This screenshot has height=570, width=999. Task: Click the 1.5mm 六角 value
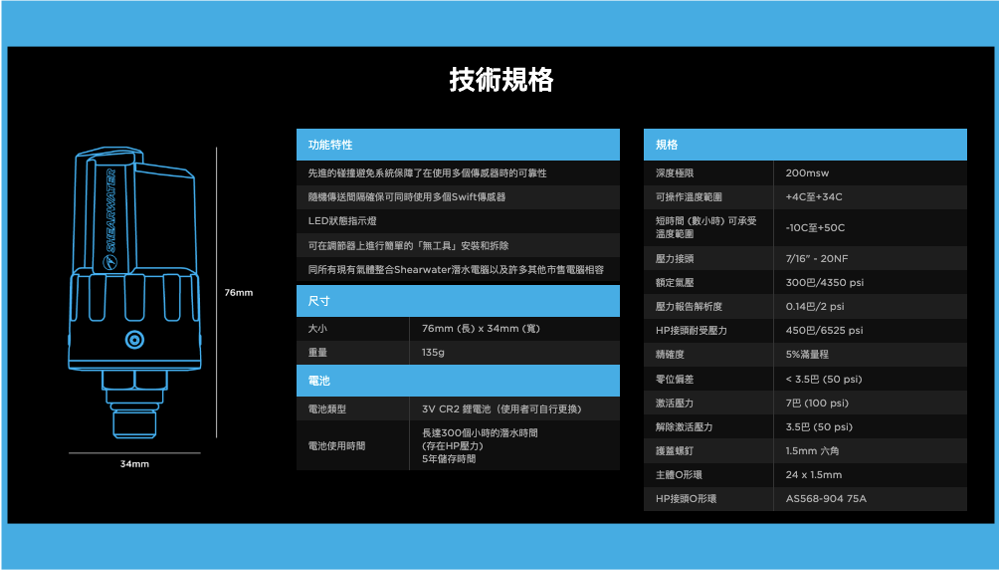click(812, 451)
